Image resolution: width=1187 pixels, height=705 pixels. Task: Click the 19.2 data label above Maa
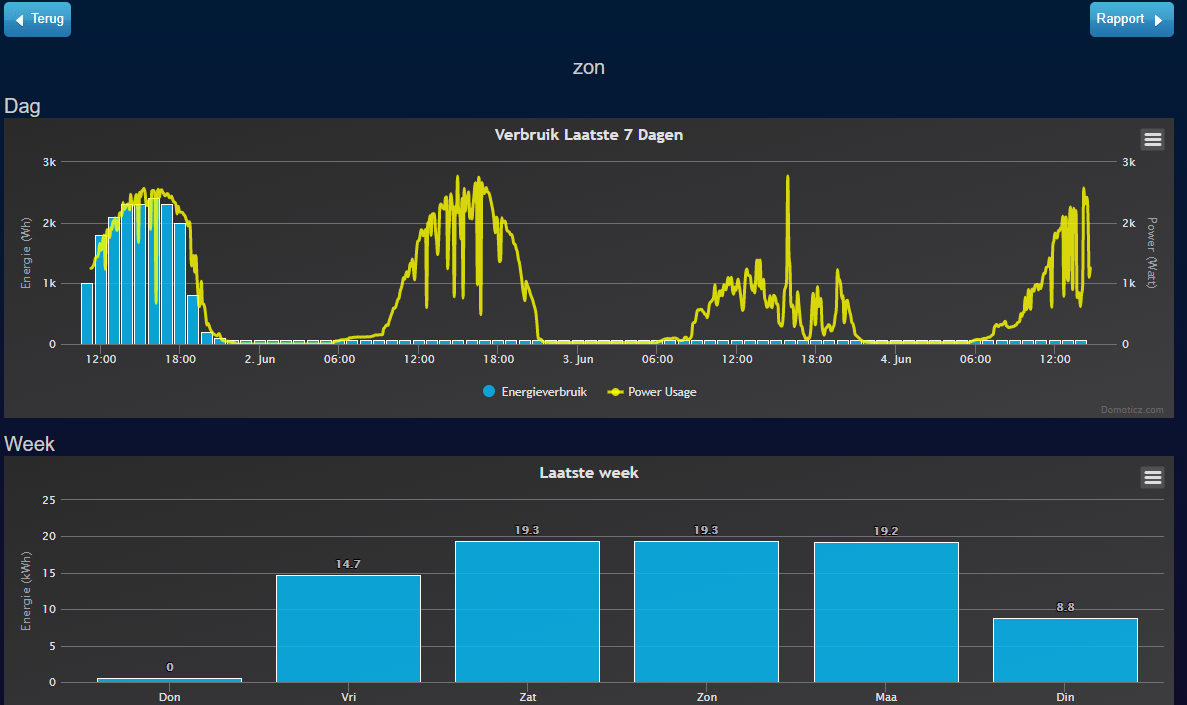tap(886, 531)
